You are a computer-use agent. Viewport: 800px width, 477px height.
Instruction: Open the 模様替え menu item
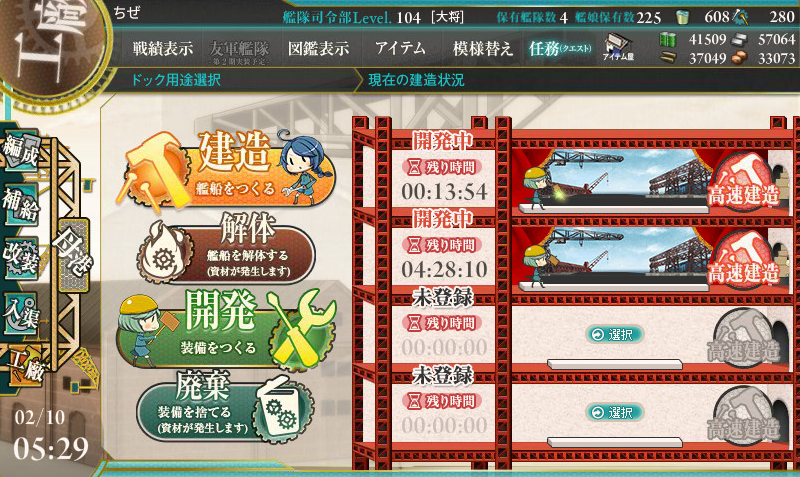[x=483, y=49]
